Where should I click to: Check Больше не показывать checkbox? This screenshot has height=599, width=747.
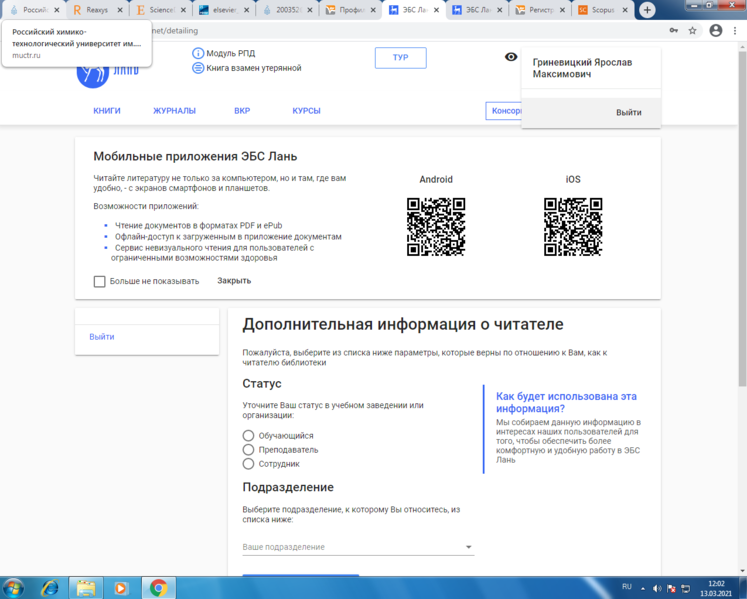(100, 281)
